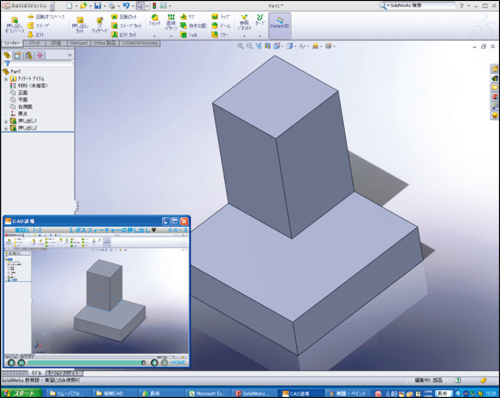Click the Linear Pattern icon
This screenshot has width=500, height=398.
pos(171,22)
